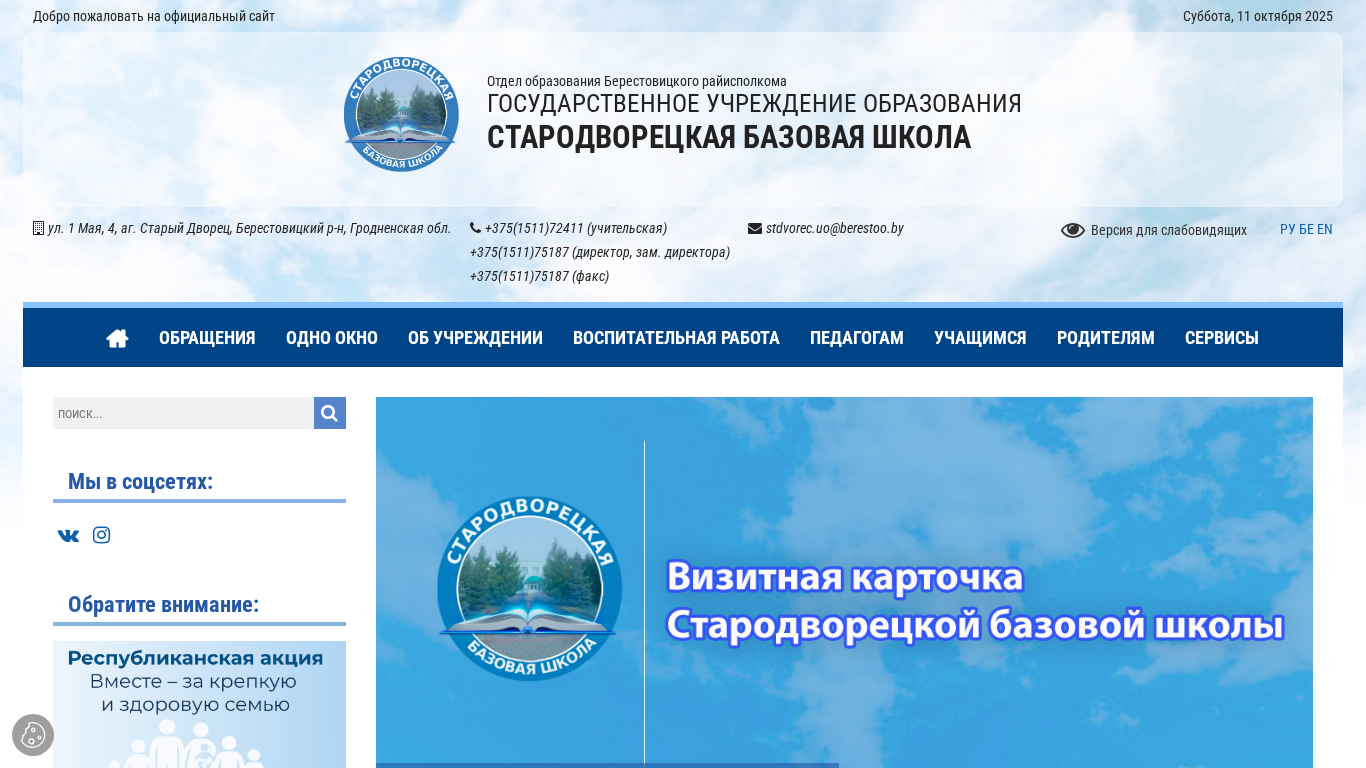
Task: Go to the home page icon
Action: [x=117, y=338]
